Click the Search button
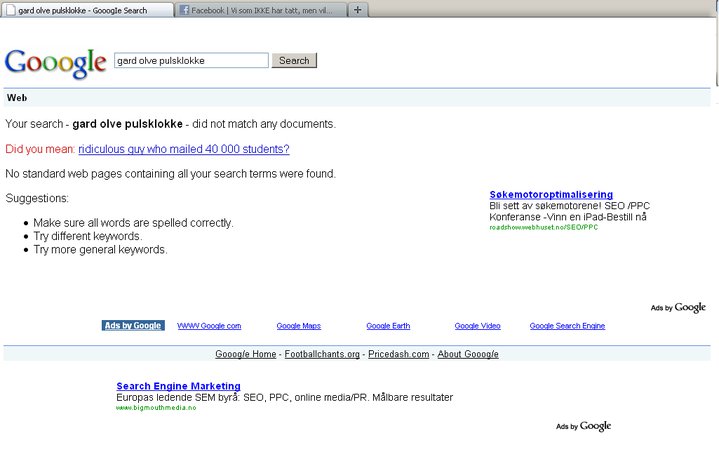This screenshot has width=719, height=452. tap(294, 61)
